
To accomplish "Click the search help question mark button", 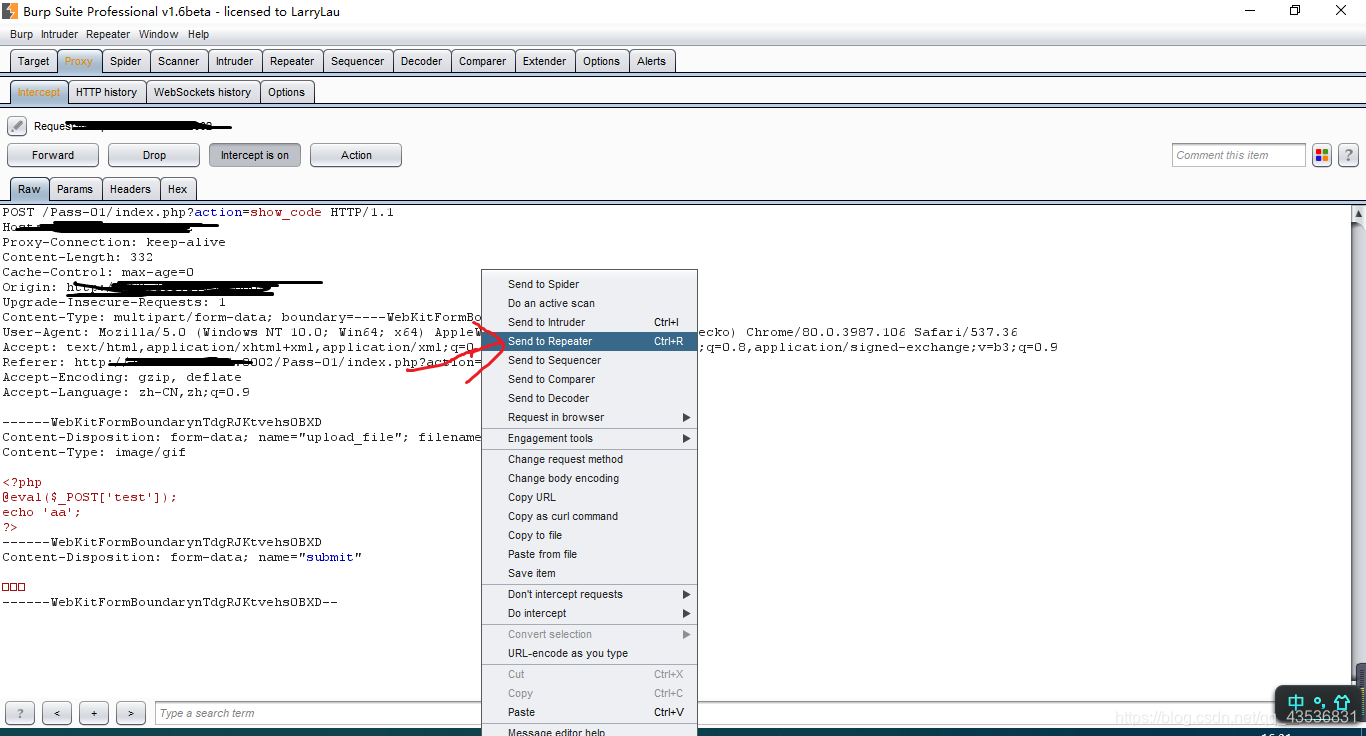I will coord(20,713).
